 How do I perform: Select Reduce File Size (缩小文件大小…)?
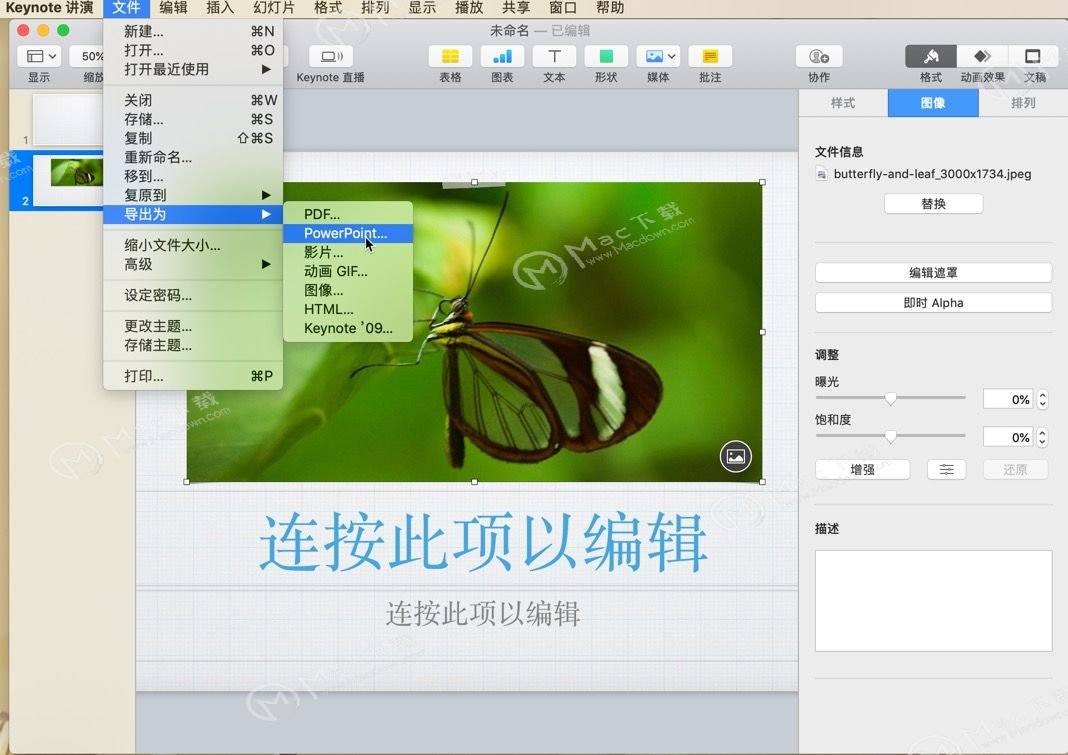coord(193,245)
